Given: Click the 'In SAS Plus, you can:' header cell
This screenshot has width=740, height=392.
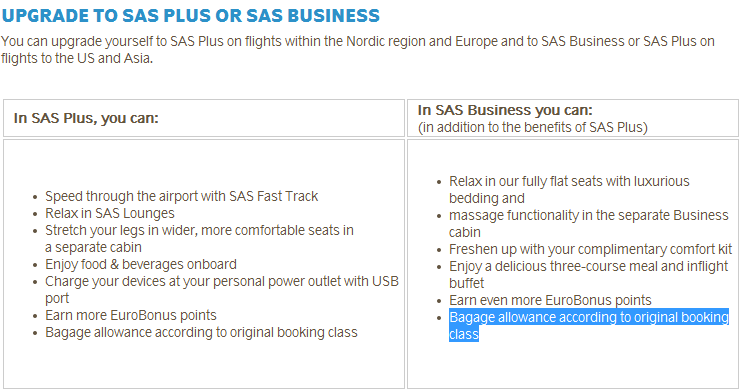Looking at the screenshot, I should (204, 118).
